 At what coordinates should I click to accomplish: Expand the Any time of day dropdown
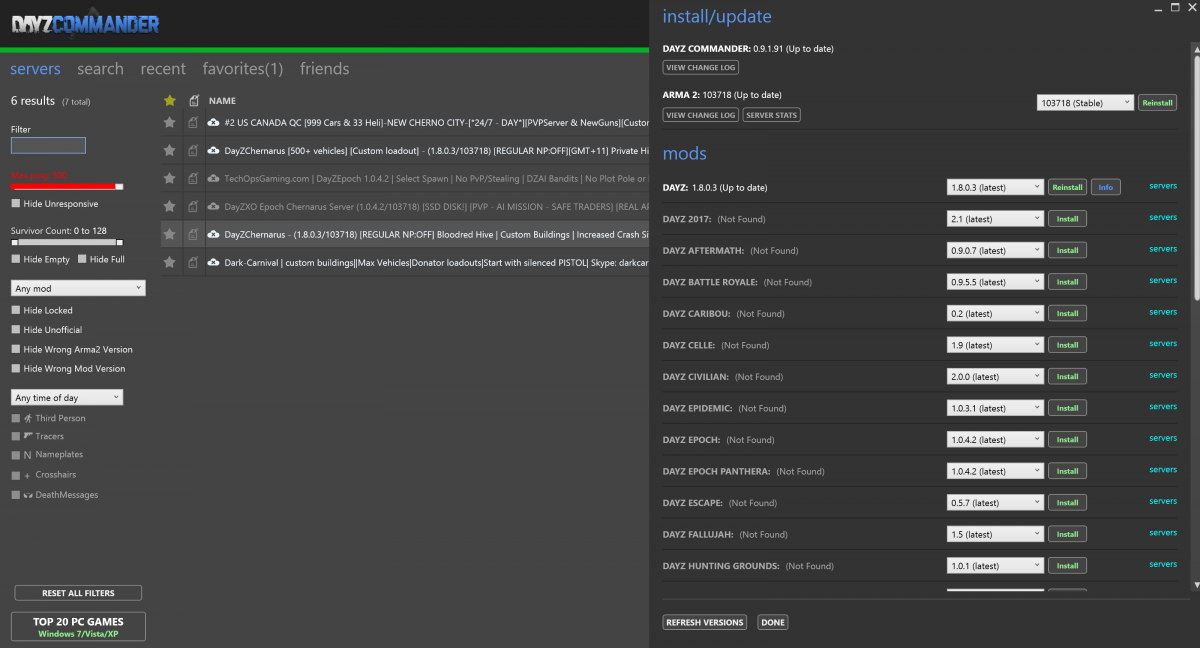point(67,398)
